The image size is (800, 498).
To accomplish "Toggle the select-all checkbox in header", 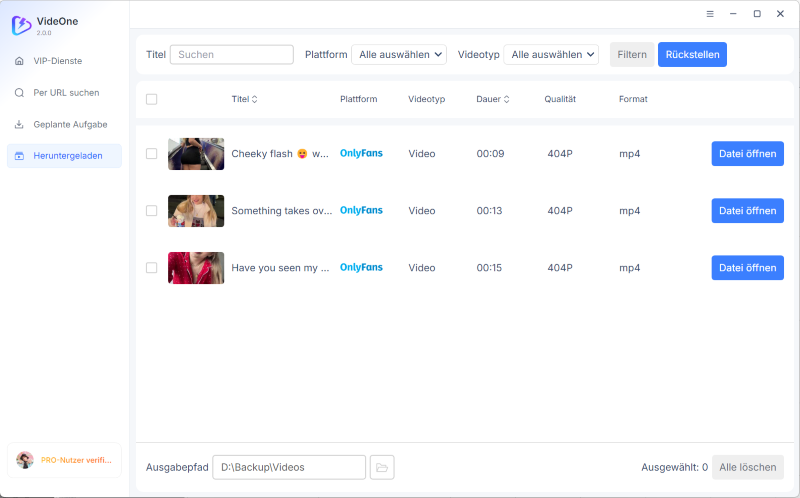I will [152, 99].
